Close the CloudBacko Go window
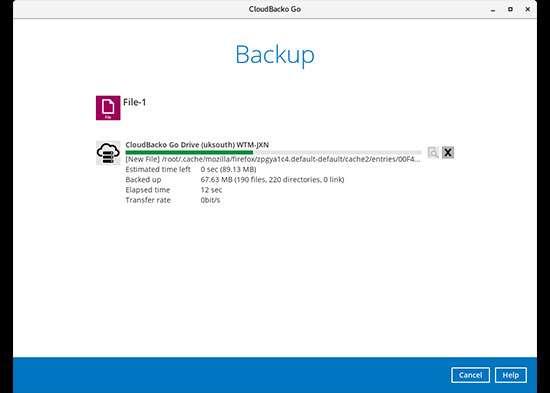Image resolution: width=550 pixels, height=393 pixels. tap(528, 9)
